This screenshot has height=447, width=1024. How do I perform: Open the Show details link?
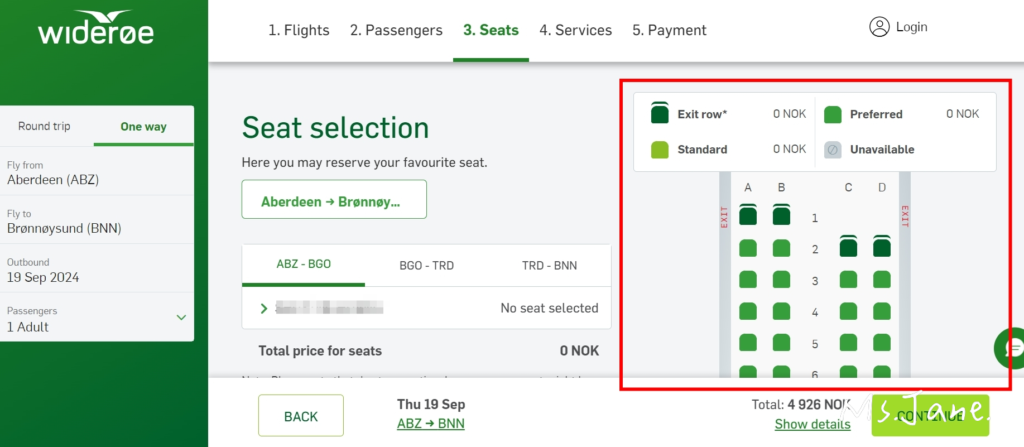(812, 424)
